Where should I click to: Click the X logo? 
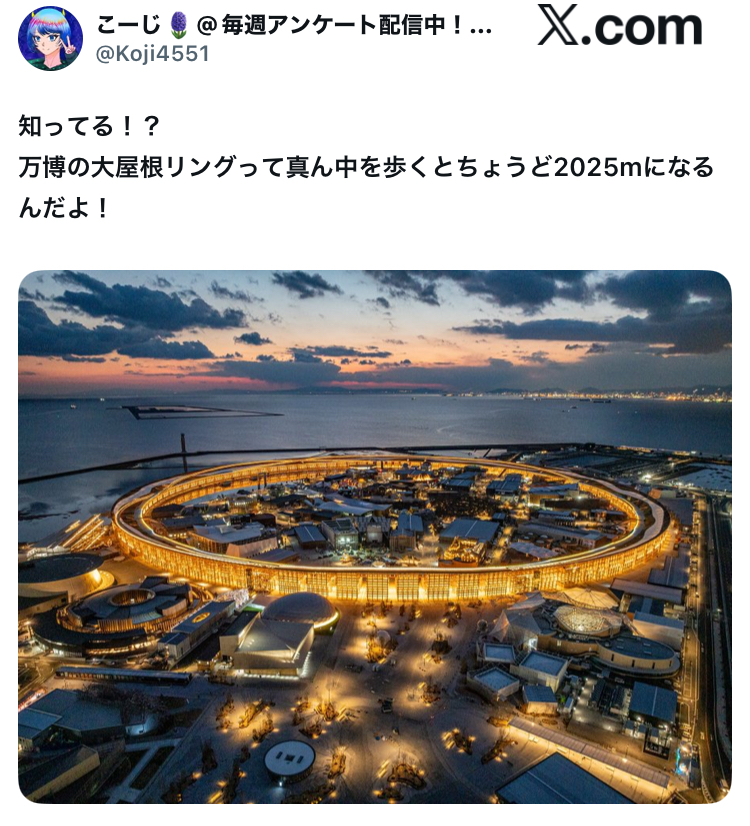point(559,25)
